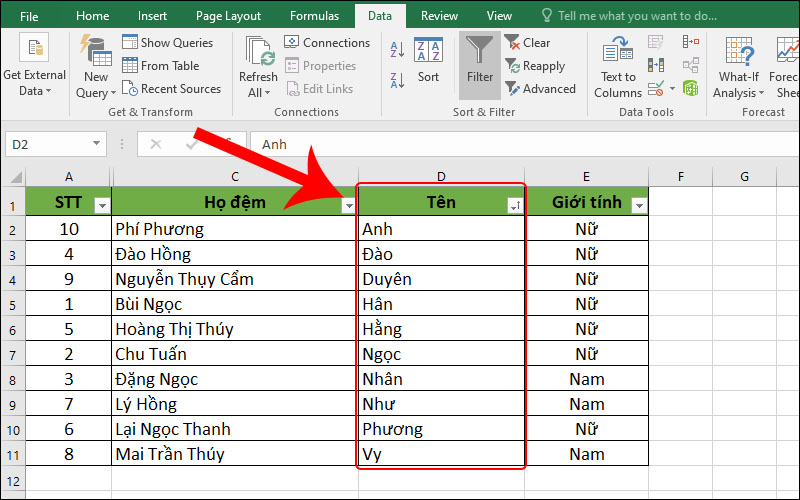Click the Refresh All icon
This screenshot has width=800, height=500.
tap(258, 52)
